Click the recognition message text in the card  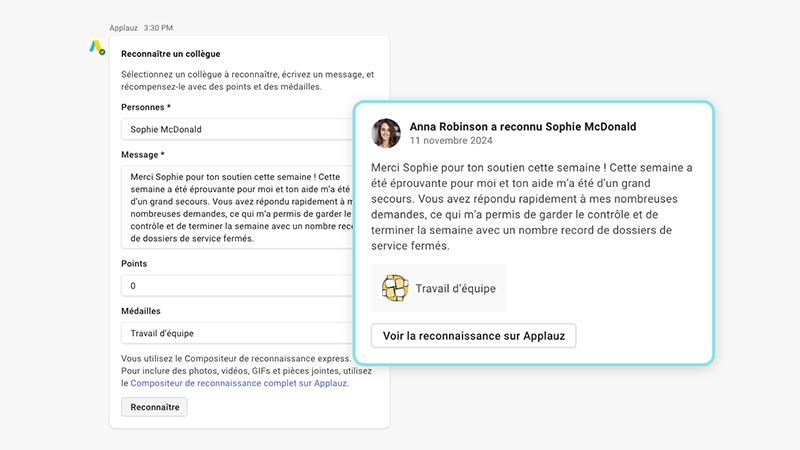tap(531, 207)
